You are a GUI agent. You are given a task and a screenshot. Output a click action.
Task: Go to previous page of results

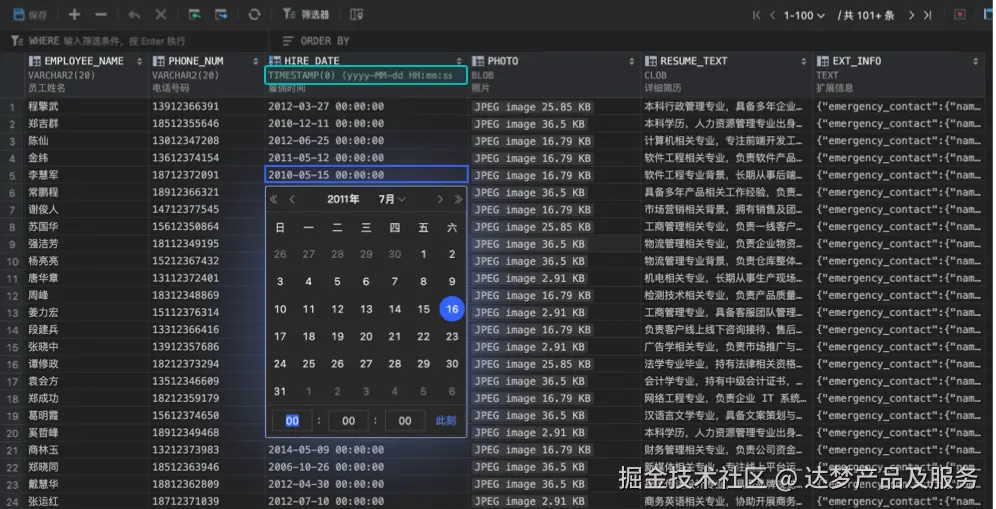pyautogui.click(x=772, y=15)
